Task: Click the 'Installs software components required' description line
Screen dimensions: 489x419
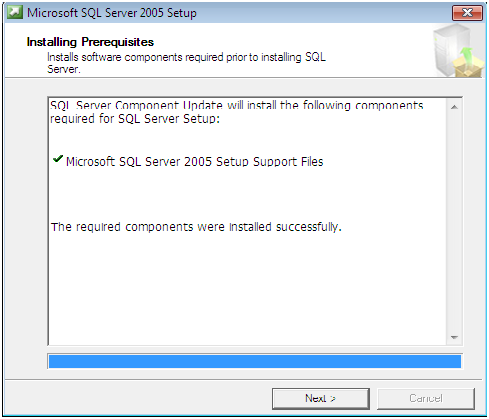Action: (x=186, y=57)
